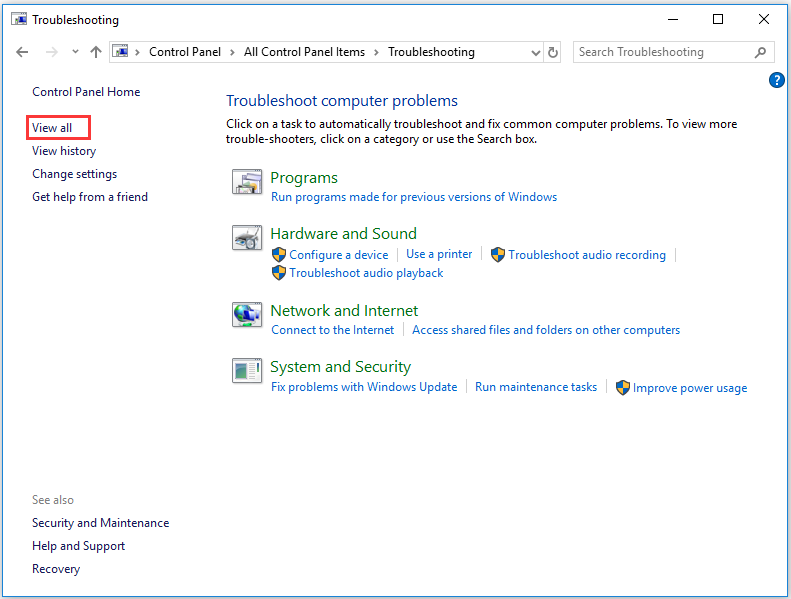This screenshot has width=791, height=599.
Task: Click shield icon beside Troubleshoot audio recording
Action: [498, 255]
